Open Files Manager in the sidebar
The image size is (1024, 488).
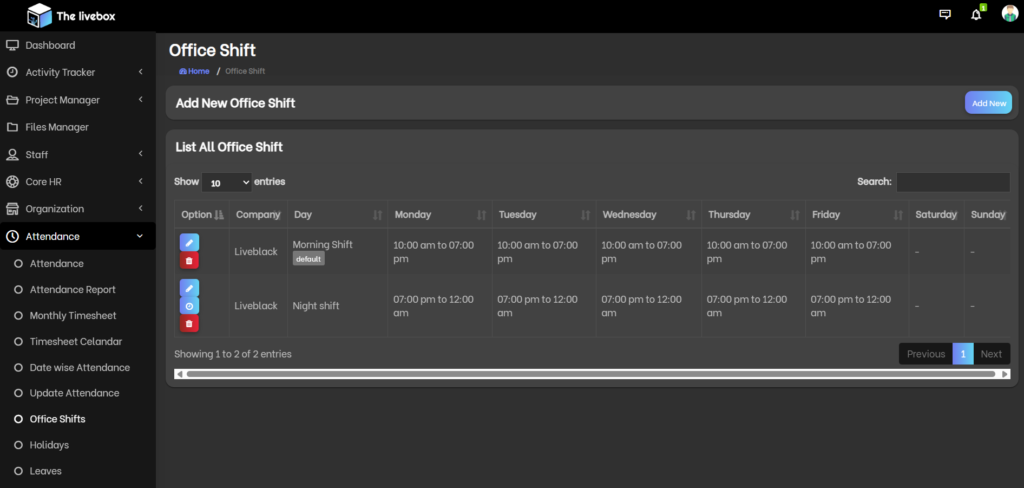(x=57, y=127)
